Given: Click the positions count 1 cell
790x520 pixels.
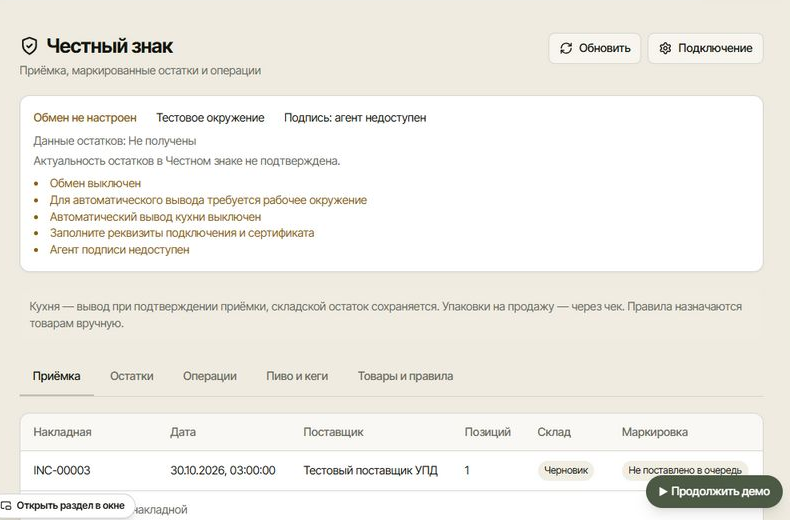Looking at the screenshot, I should [x=467, y=471].
